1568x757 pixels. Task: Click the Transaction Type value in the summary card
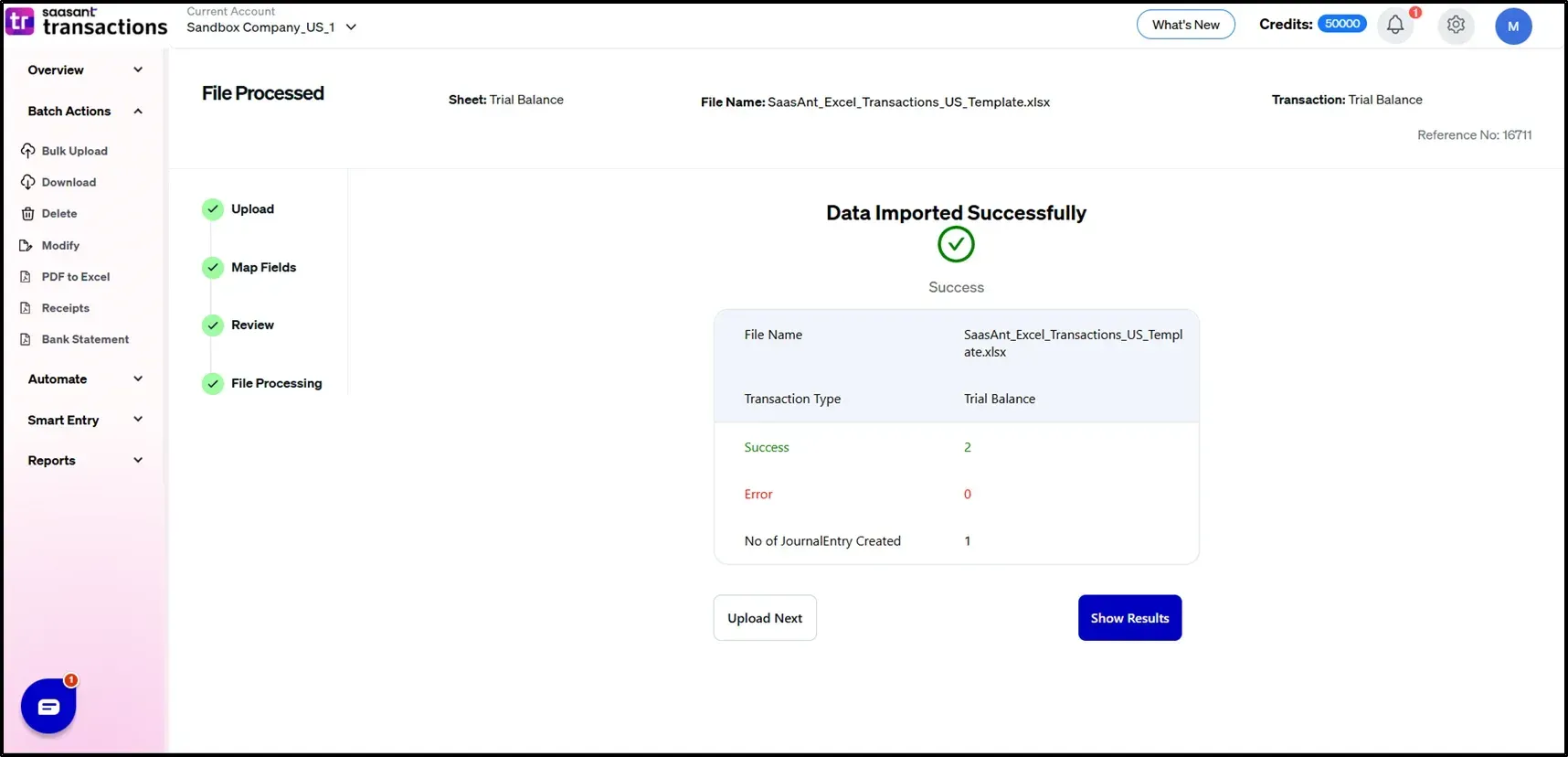[x=1000, y=399]
